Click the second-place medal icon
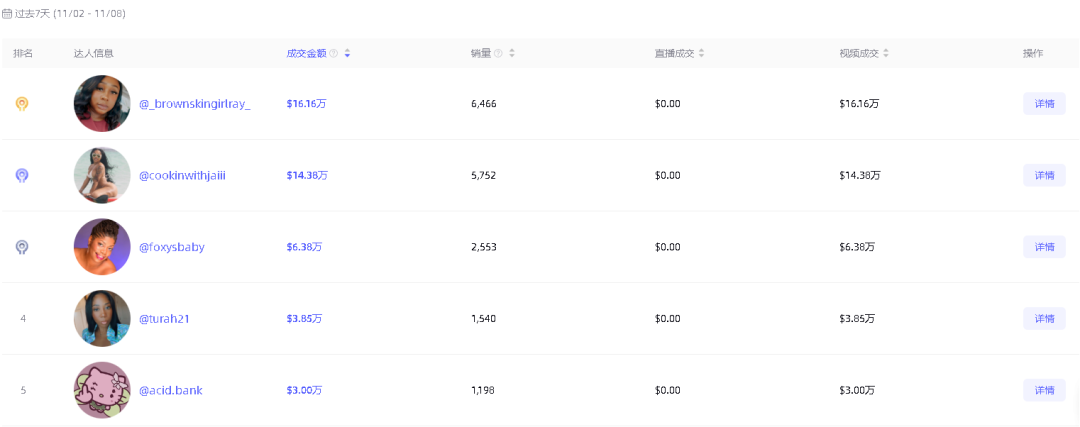 pos(22,175)
